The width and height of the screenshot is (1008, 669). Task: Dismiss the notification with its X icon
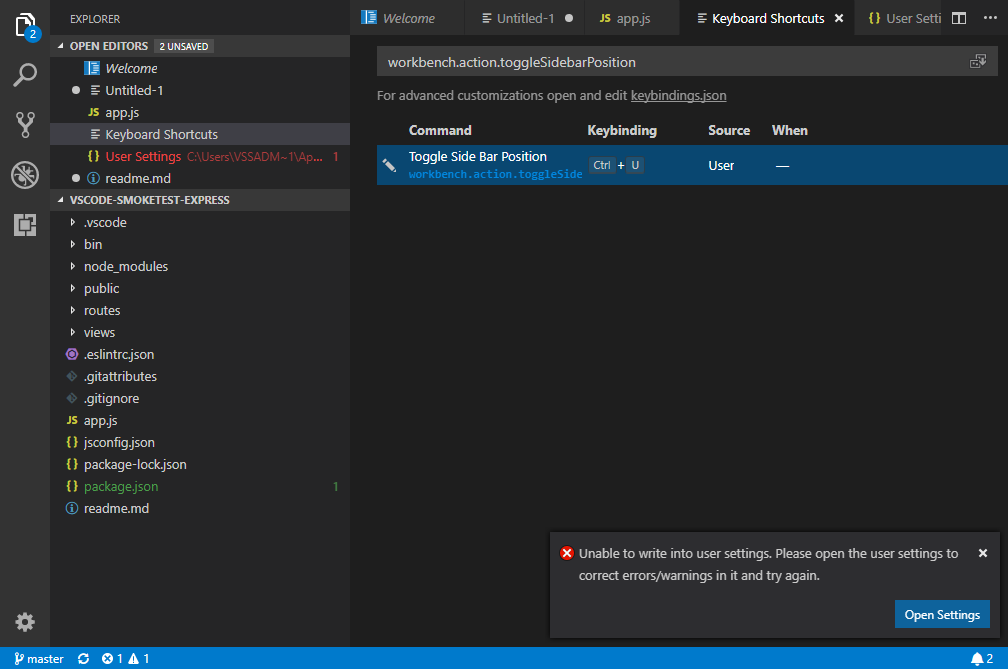click(982, 553)
